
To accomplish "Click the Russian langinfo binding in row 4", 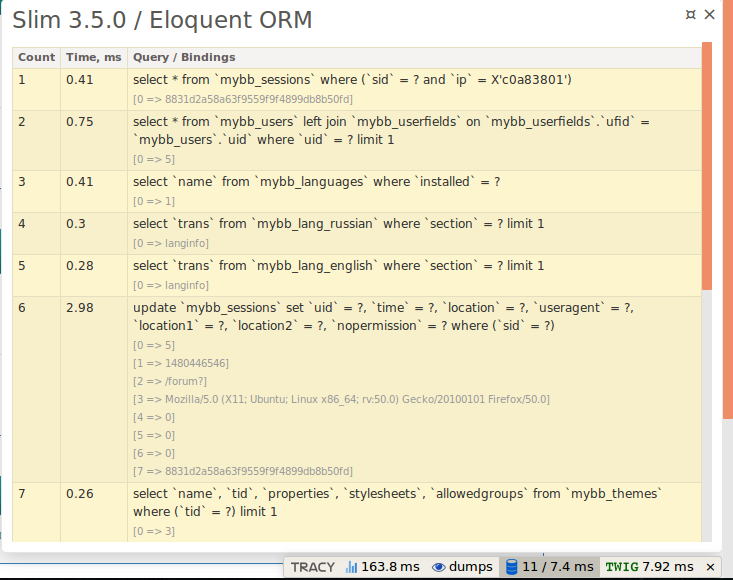I will click(x=171, y=243).
